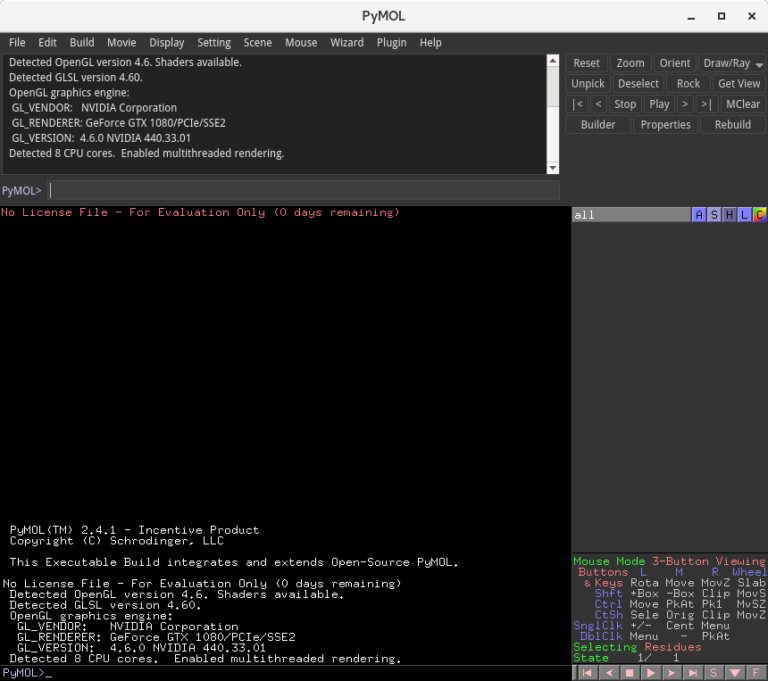This screenshot has width=768, height=681.
Task: Click the Orient button
Action: (x=675, y=63)
